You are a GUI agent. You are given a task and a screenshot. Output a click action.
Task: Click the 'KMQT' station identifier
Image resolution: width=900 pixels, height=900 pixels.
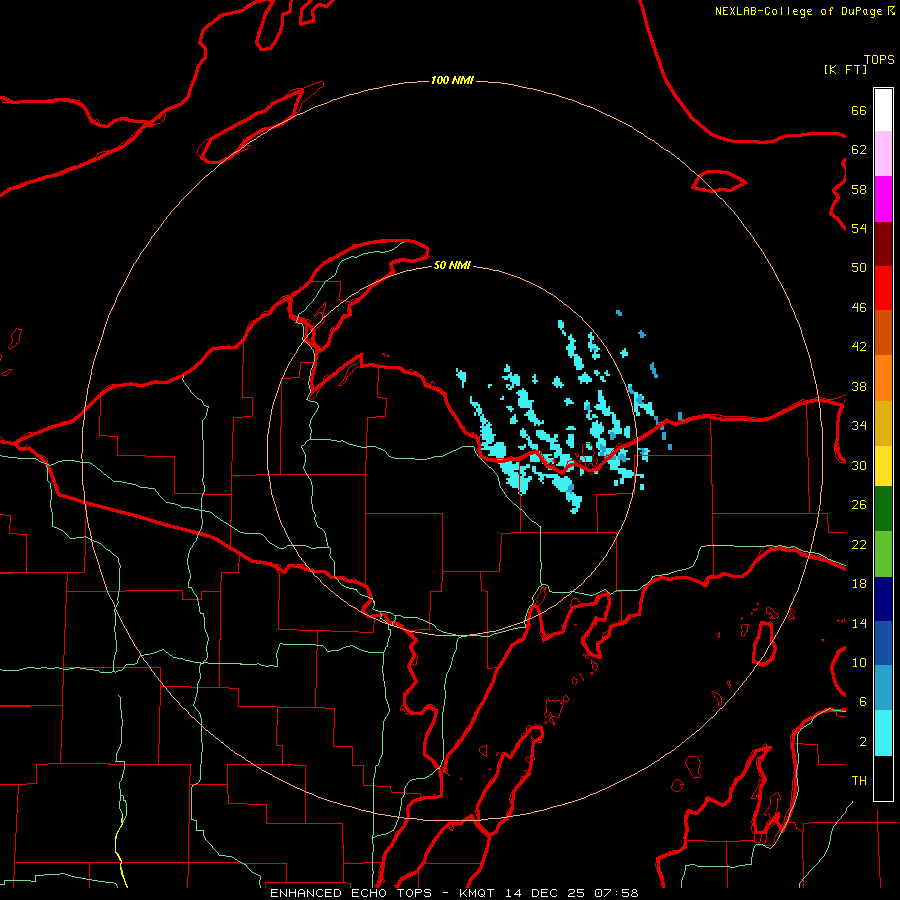[x=478, y=893]
